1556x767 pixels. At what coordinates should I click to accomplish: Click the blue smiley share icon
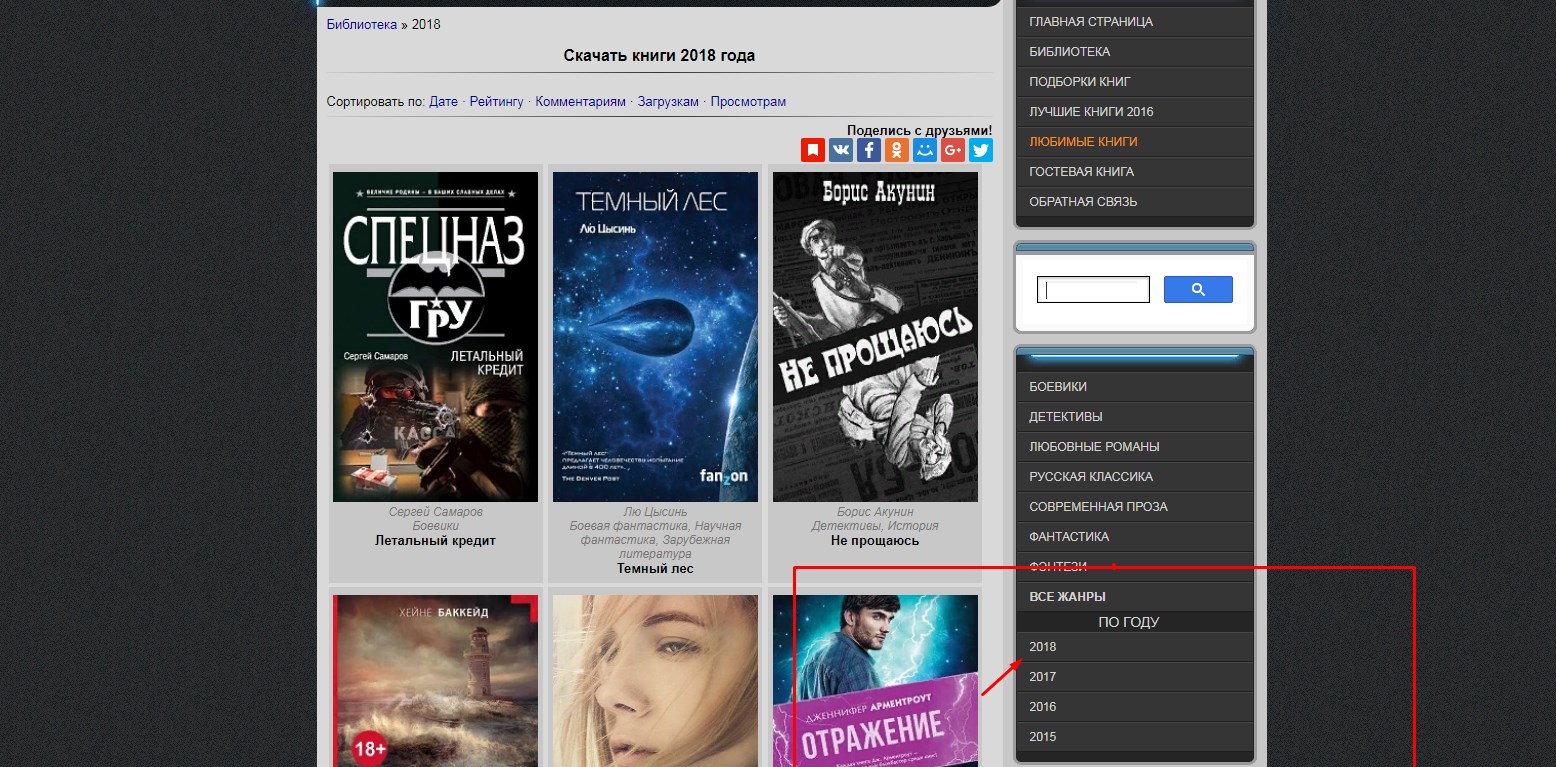click(x=925, y=150)
